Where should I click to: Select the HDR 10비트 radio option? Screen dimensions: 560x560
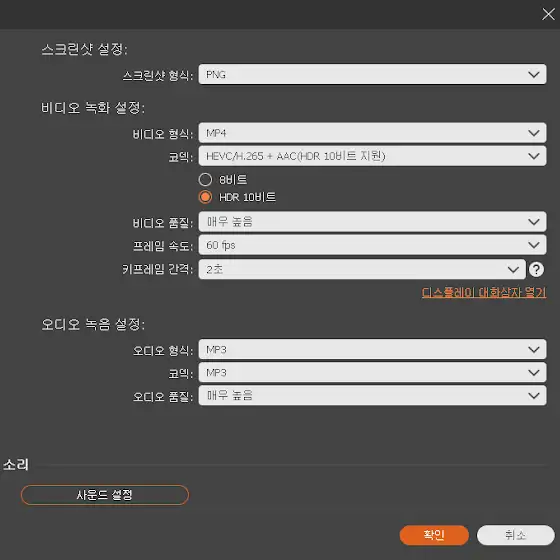click(x=205, y=197)
